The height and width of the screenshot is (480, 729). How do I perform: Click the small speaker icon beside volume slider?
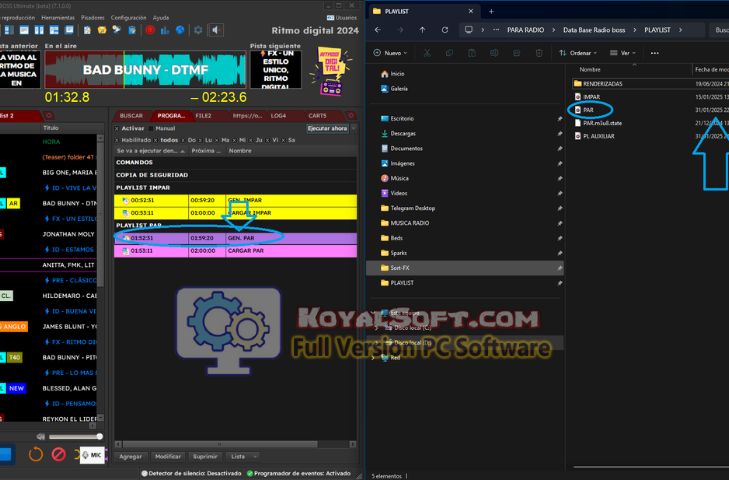[41, 436]
